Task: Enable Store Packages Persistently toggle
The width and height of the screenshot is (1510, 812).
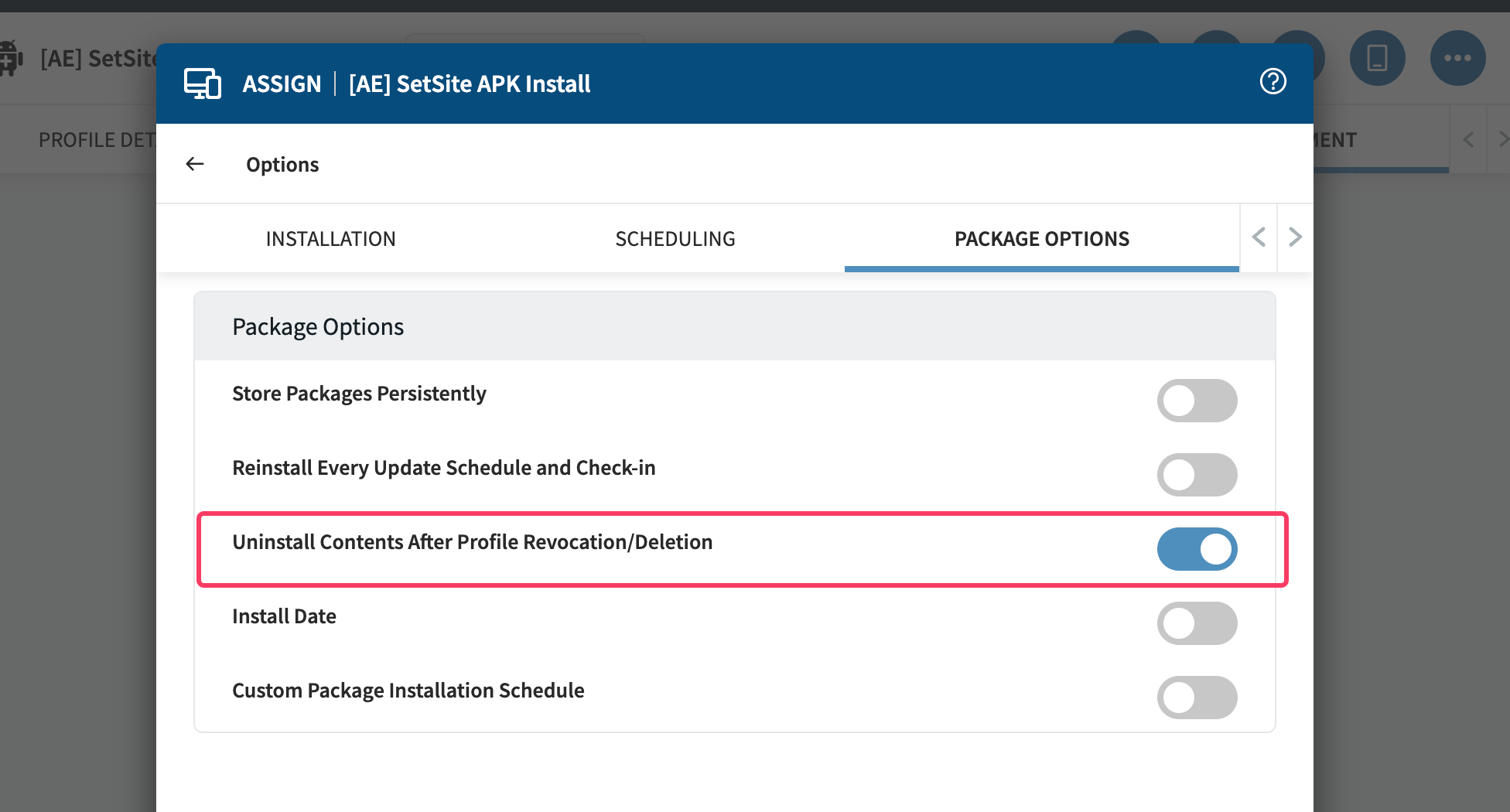Action: (1197, 401)
